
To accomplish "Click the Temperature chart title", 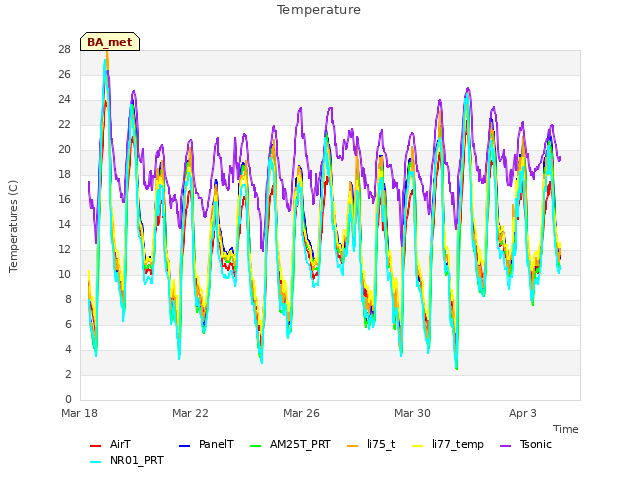I will tap(319, 10).
